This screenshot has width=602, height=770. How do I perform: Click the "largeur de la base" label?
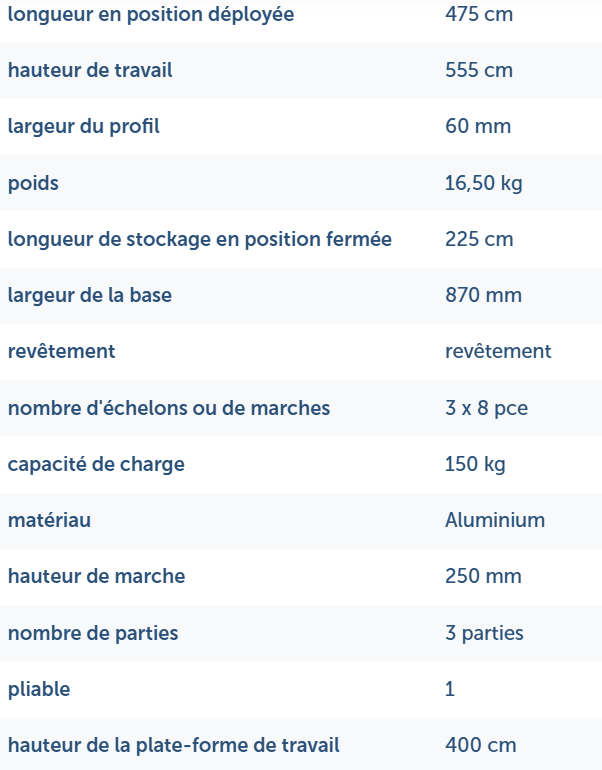point(89,295)
